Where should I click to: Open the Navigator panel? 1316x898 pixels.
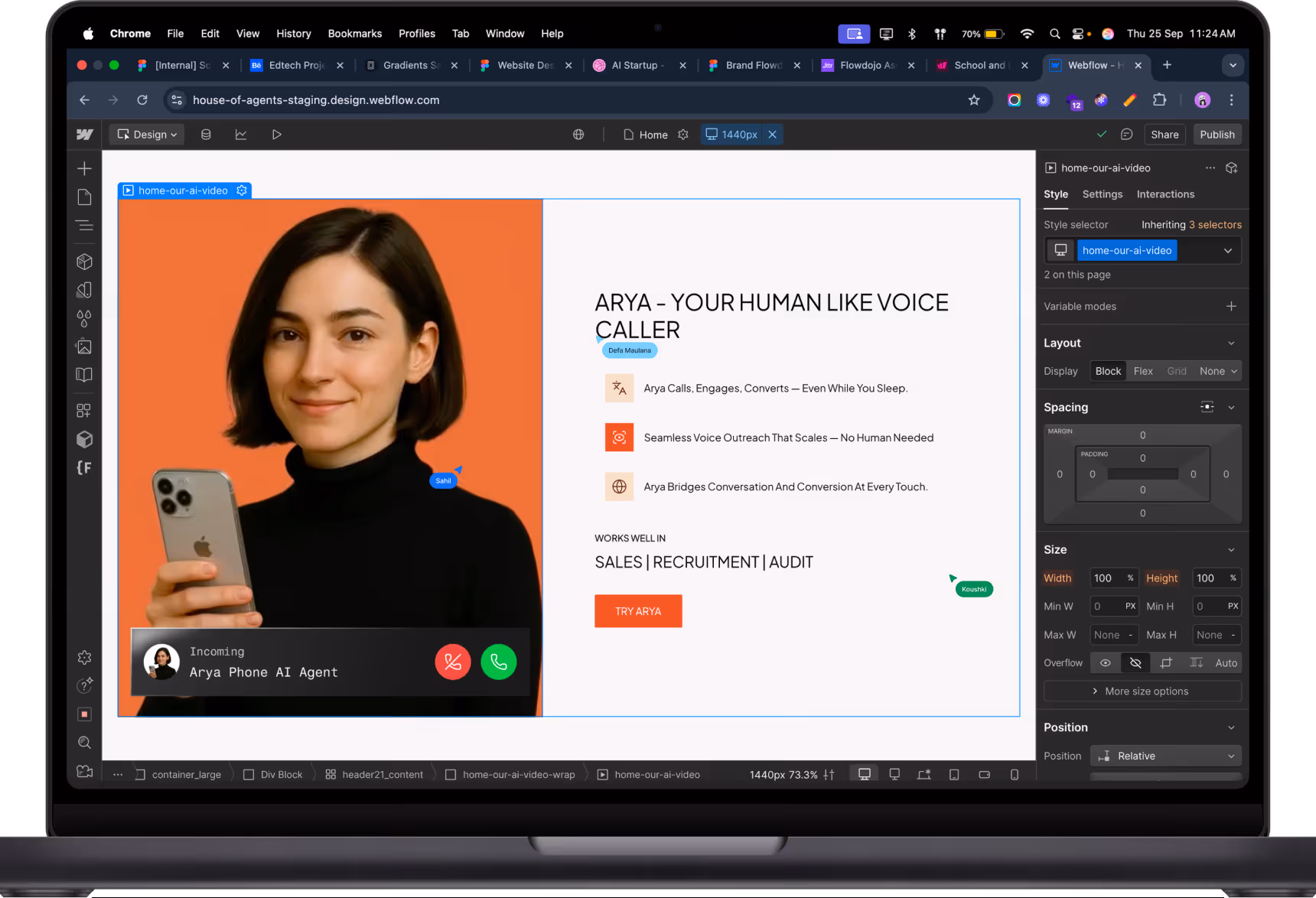[x=84, y=226]
